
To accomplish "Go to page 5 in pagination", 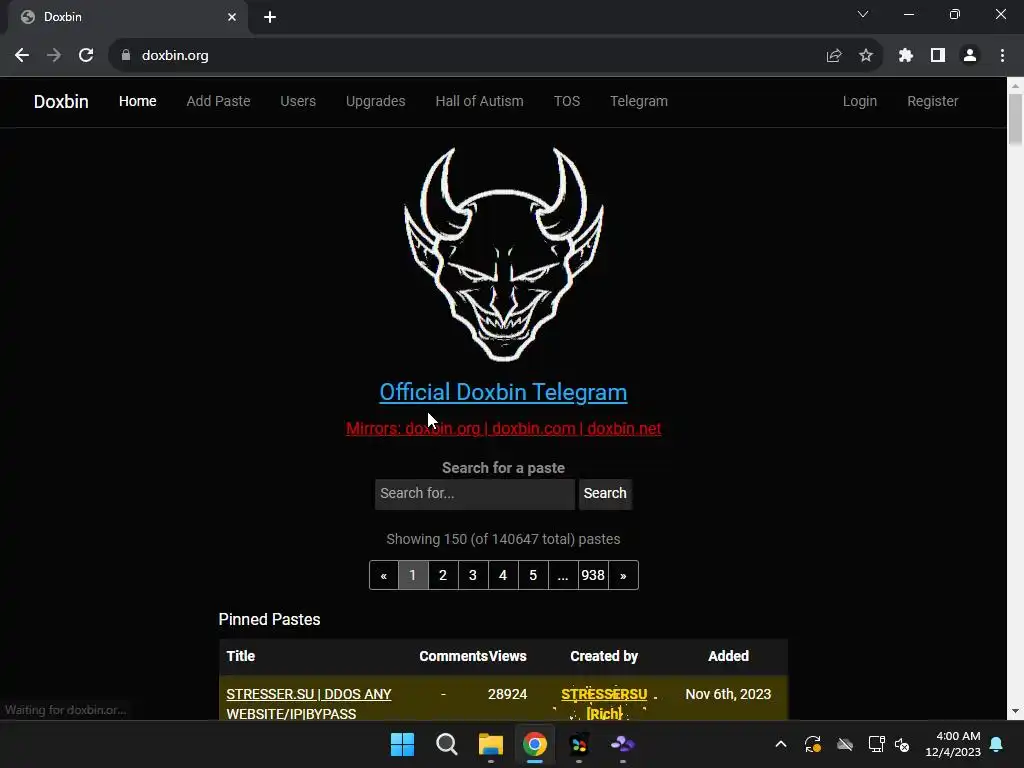I will [x=533, y=575].
